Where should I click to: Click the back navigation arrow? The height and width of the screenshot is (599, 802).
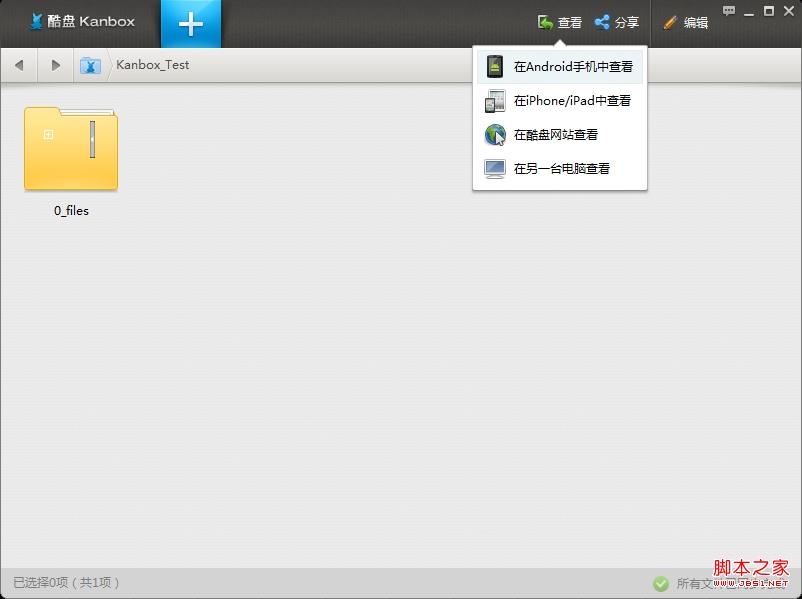click(20, 64)
